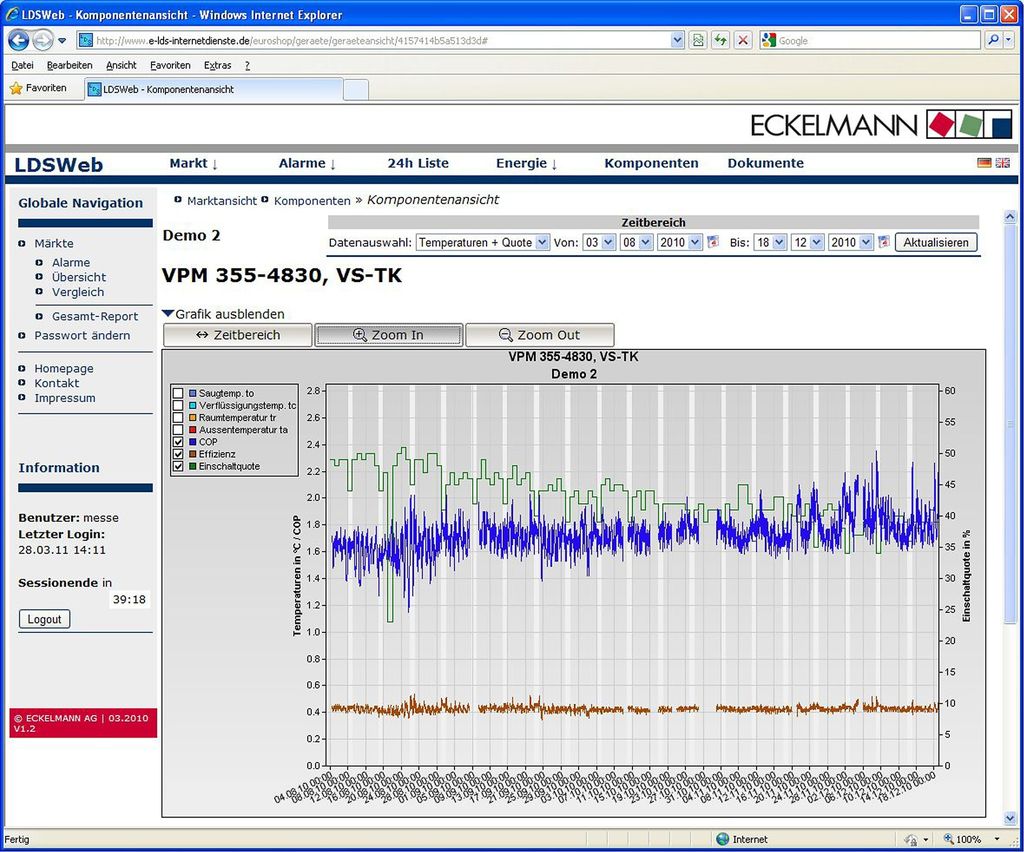The height and width of the screenshot is (852, 1024).
Task: Open the Ansicht browser menu
Action: pos(121,65)
